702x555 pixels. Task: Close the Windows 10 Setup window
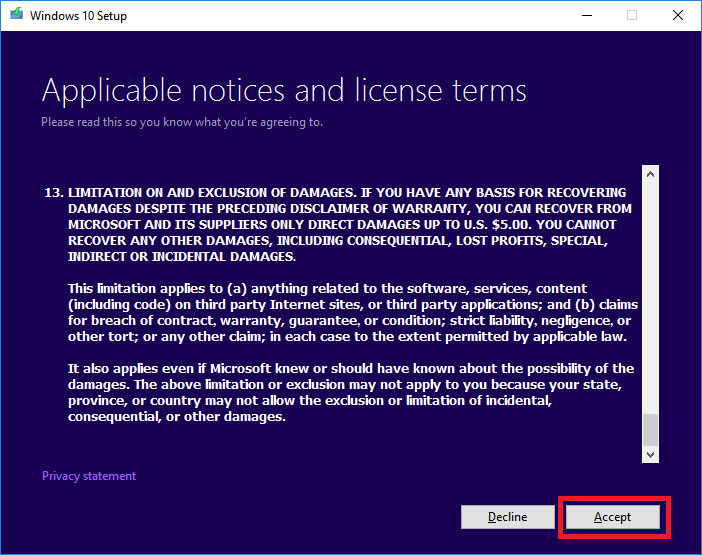pos(678,15)
